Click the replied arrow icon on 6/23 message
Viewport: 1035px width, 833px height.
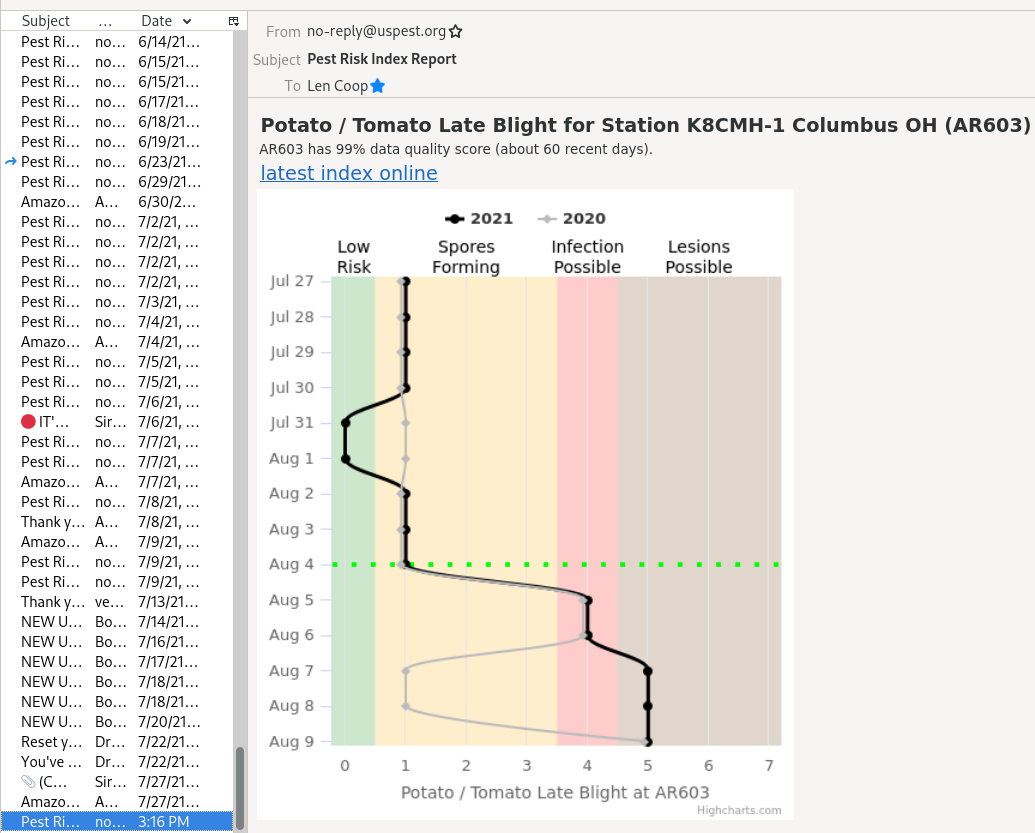coord(11,162)
